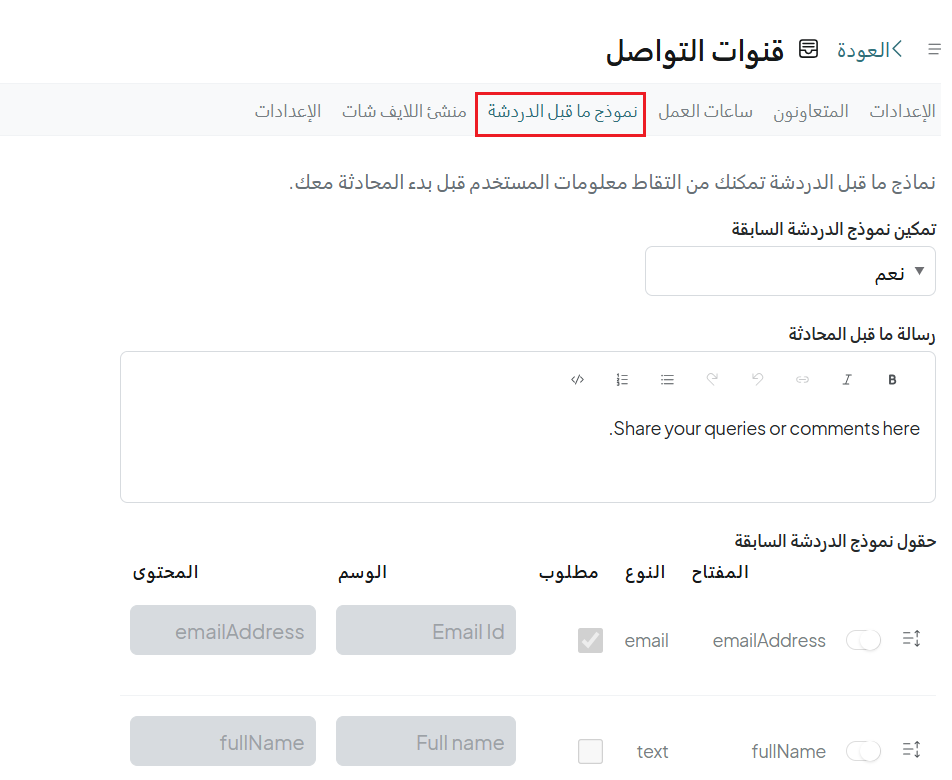Click reorder handle for emailAddress row
The width and height of the screenshot is (952, 780).
pos(911,639)
